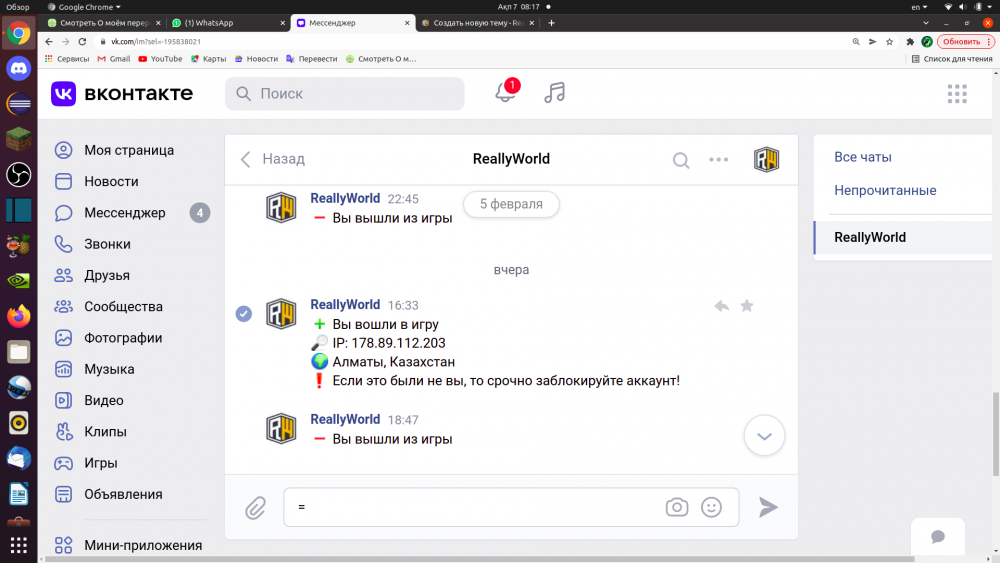Click ReallyWorld sender name at 22:45
1000x563 pixels.
(345, 198)
